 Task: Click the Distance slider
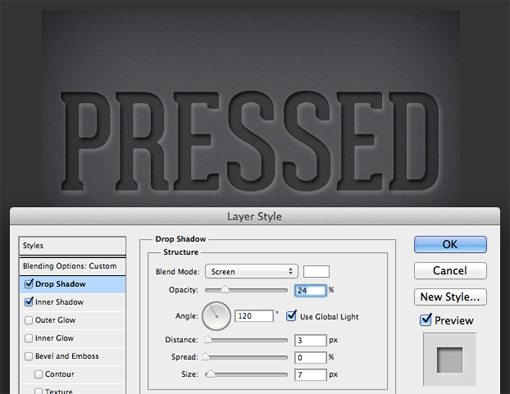pos(246,340)
